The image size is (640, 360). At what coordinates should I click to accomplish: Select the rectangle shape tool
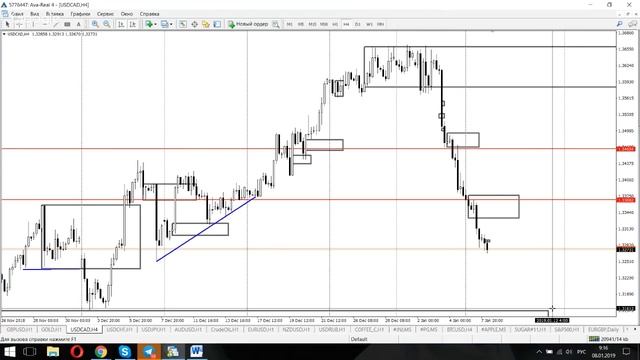[x=67, y=24]
